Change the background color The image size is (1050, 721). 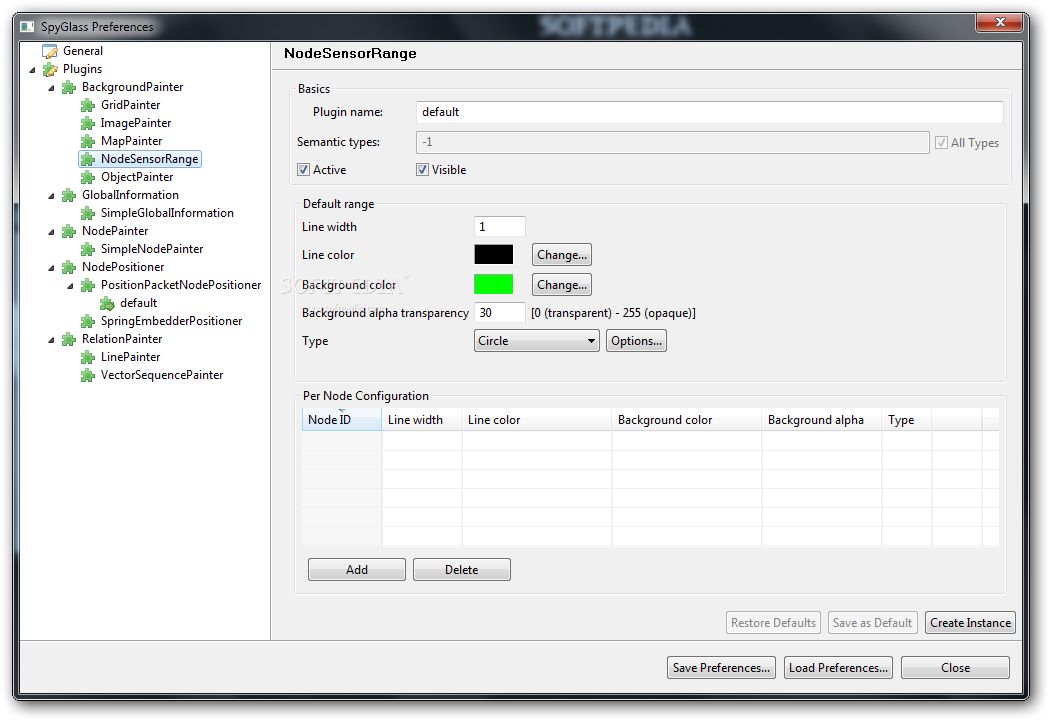[x=562, y=285]
